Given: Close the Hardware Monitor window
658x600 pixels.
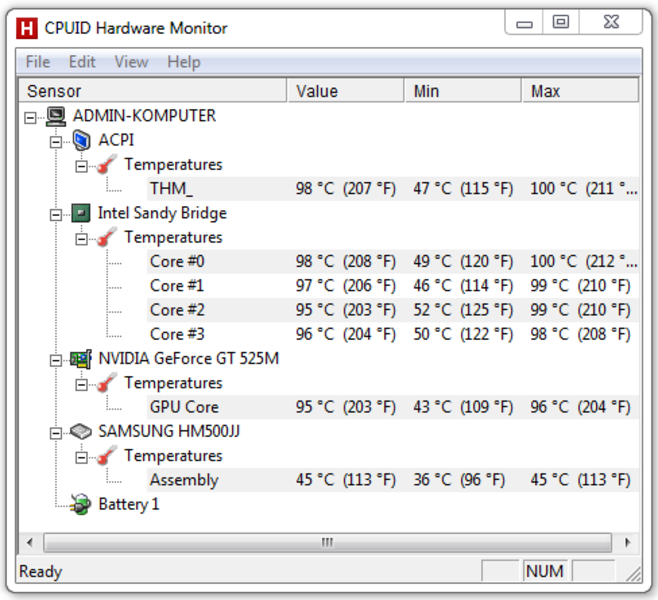Looking at the screenshot, I should (x=611, y=22).
